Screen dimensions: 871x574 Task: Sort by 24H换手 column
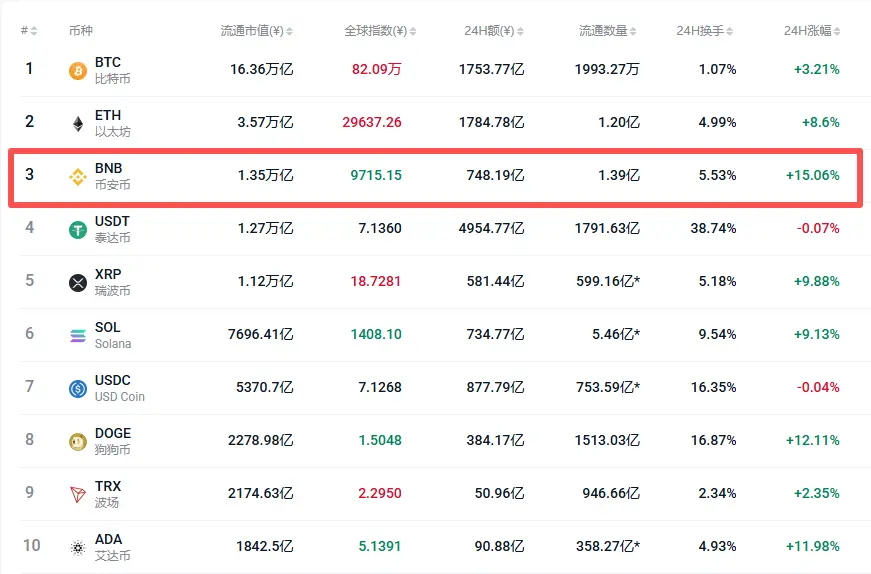coord(704,31)
